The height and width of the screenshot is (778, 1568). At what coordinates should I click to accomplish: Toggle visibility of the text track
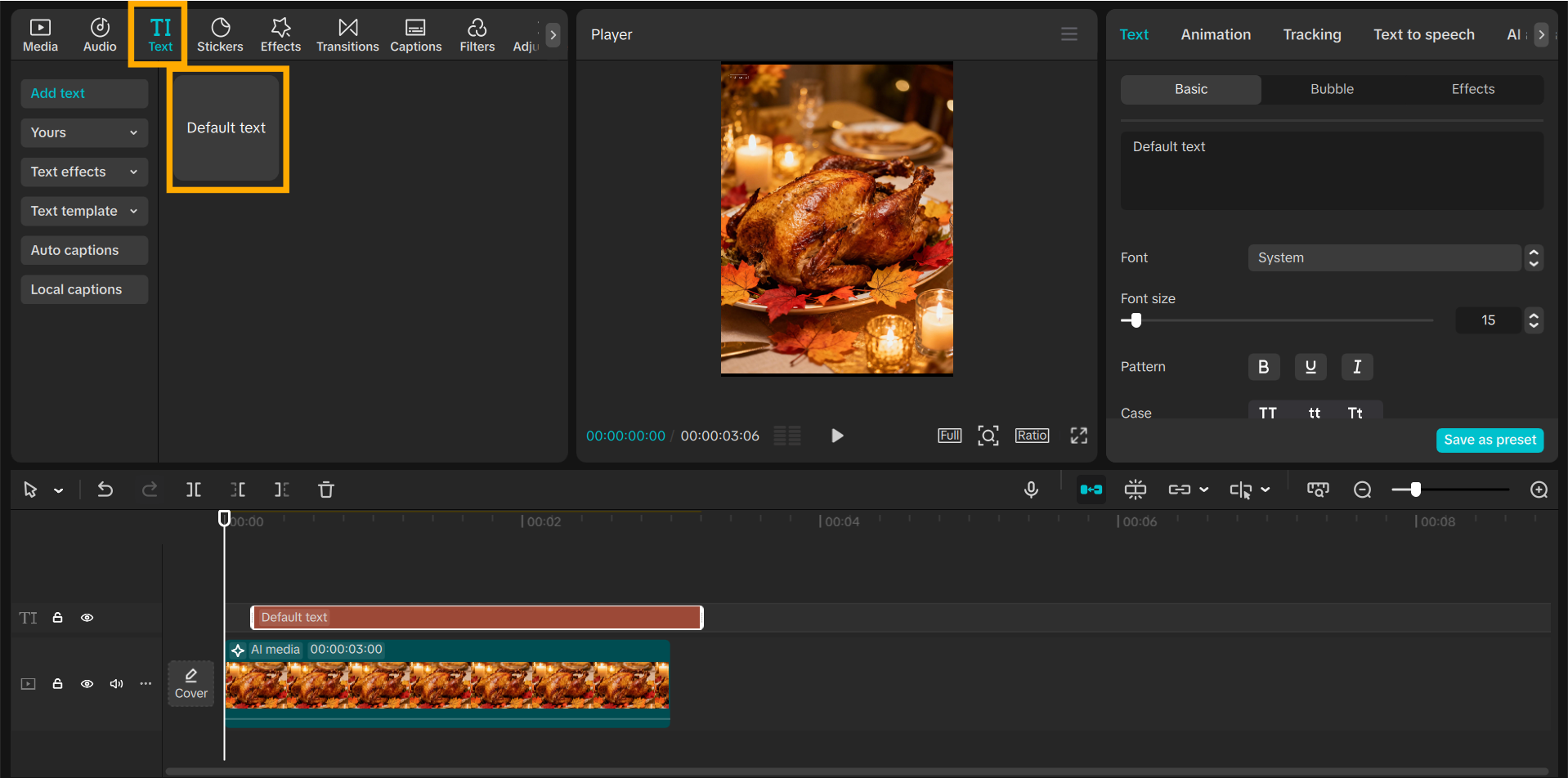tap(87, 617)
